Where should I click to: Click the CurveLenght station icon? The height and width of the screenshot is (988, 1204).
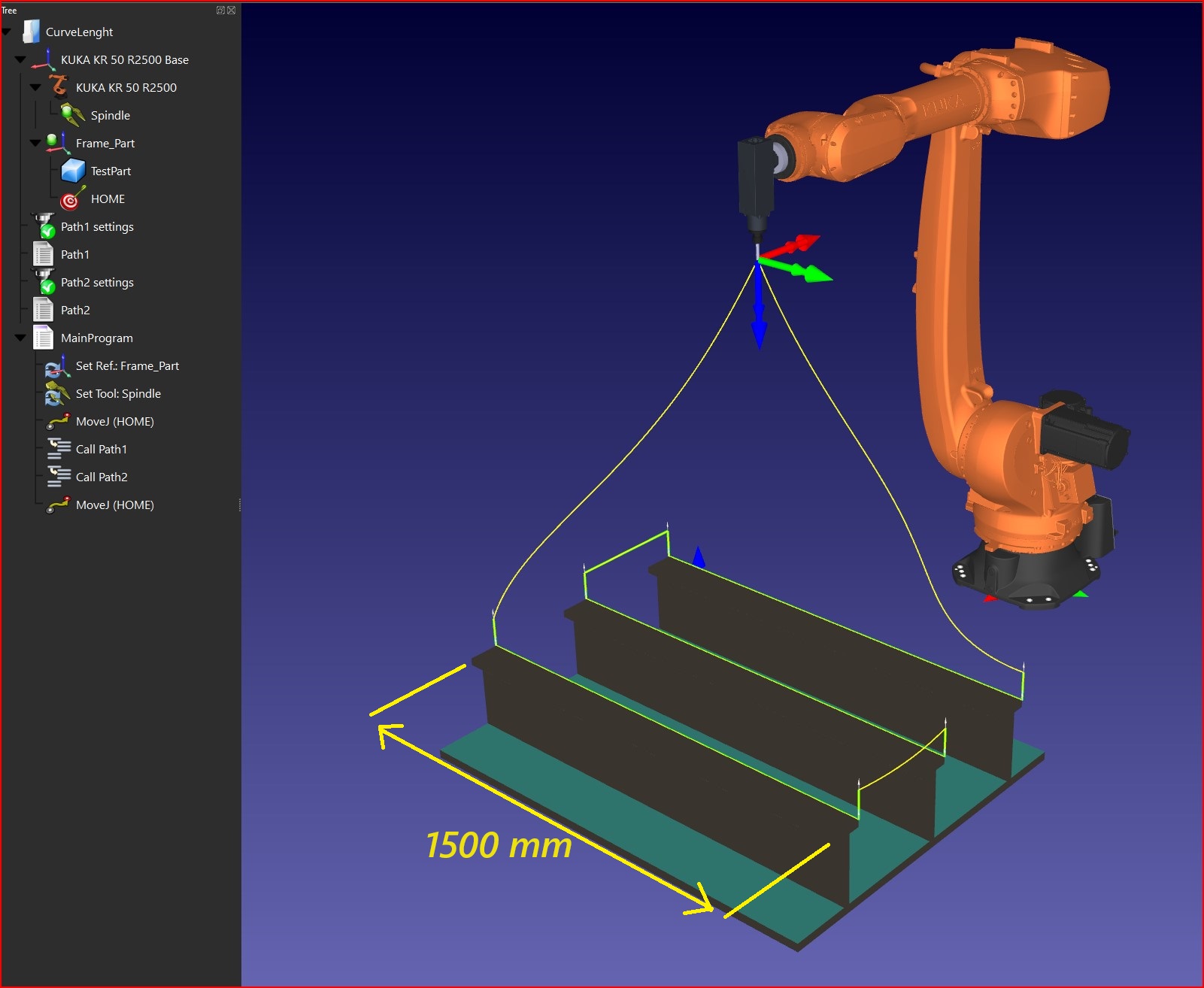click(31, 32)
